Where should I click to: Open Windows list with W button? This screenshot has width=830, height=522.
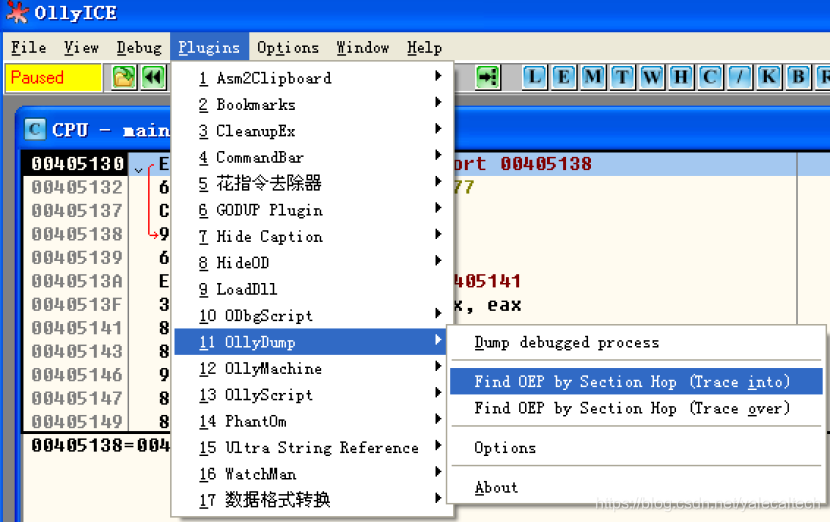(x=652, y=78)
